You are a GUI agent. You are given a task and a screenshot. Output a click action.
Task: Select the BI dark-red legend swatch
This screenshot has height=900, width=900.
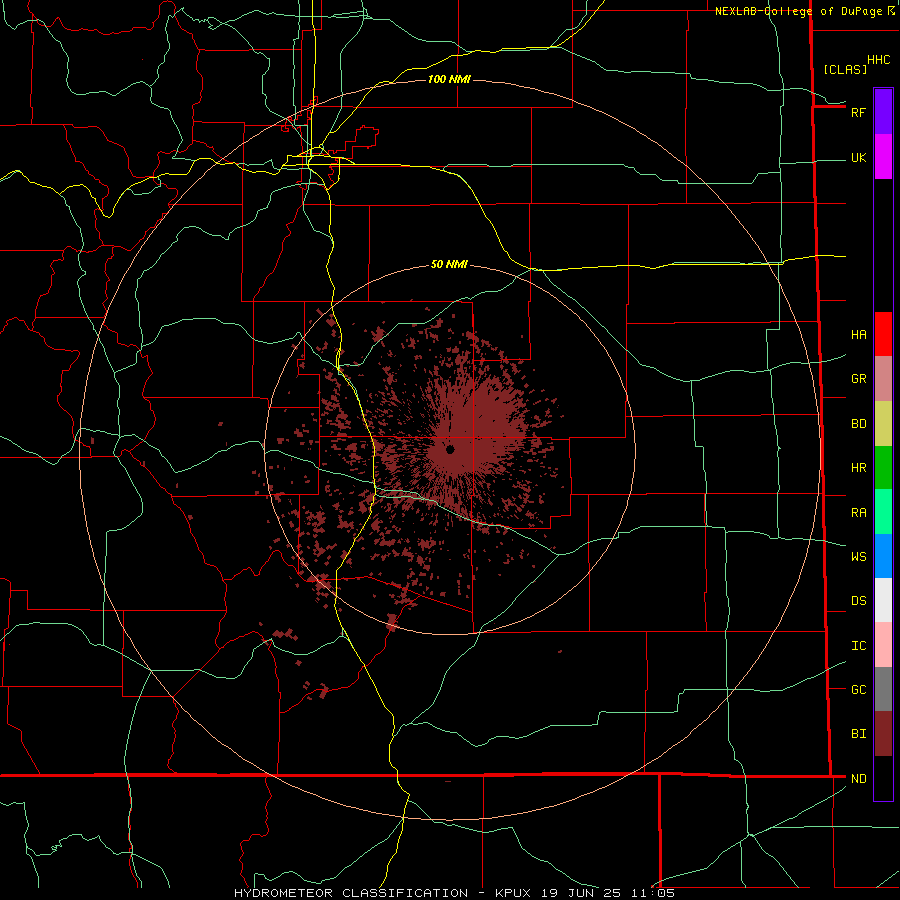883,734
